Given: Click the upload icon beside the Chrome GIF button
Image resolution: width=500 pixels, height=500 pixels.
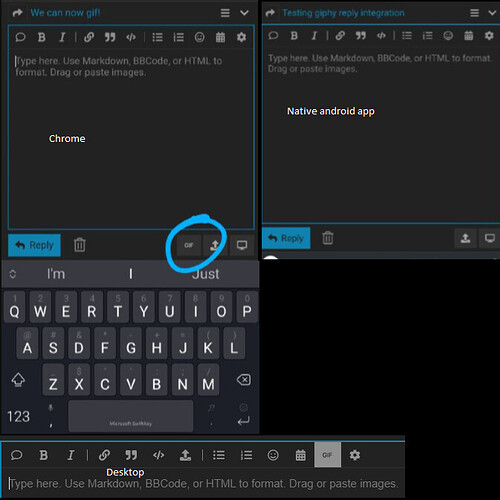Looking at the screenshot, I should (215, 245).
